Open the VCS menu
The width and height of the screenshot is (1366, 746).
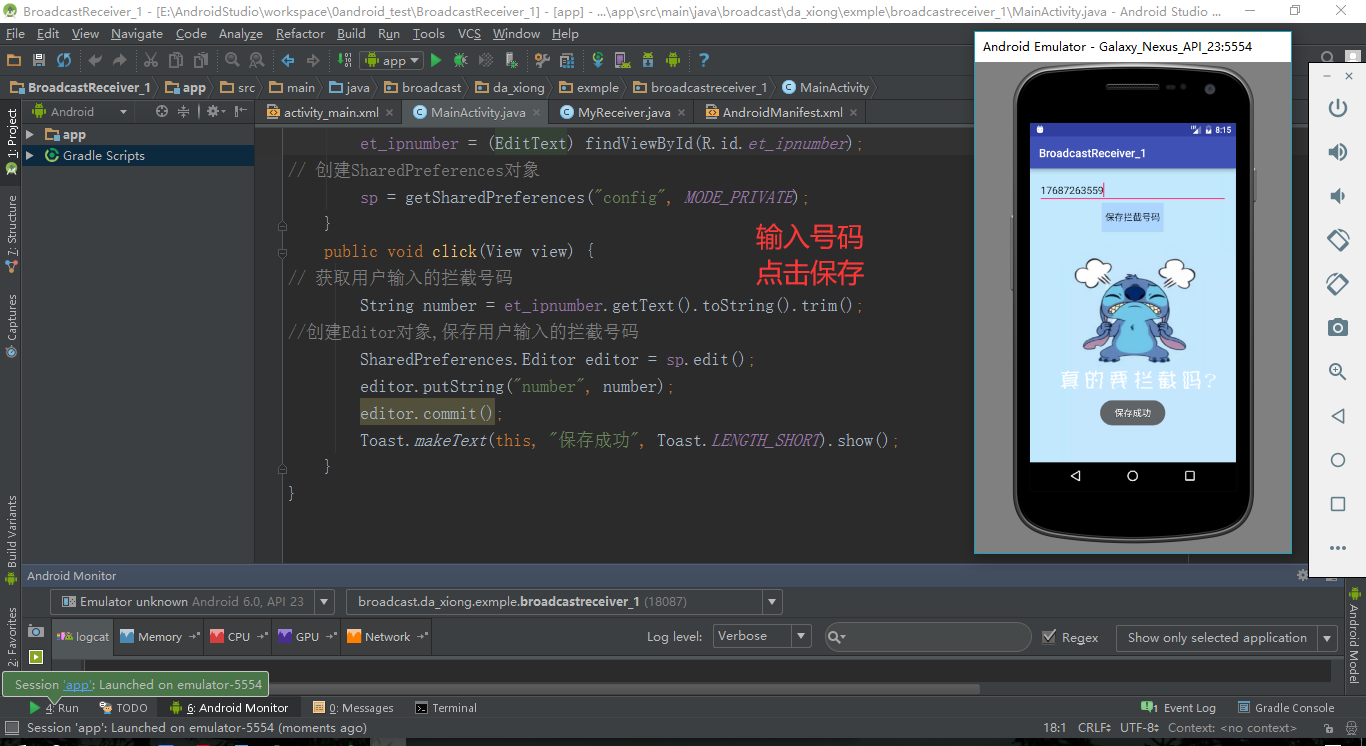pos(469,33)
